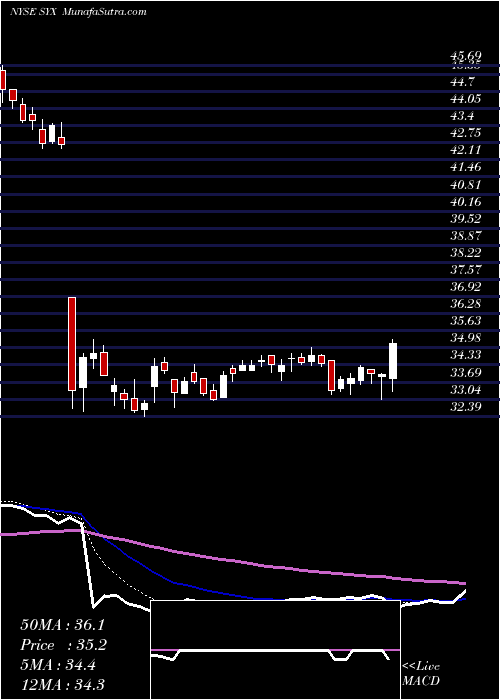Click the NYSE SYX MunafaSutra.com title text
The width and height of the screenshot is (500, 700).
pos(78,12)
